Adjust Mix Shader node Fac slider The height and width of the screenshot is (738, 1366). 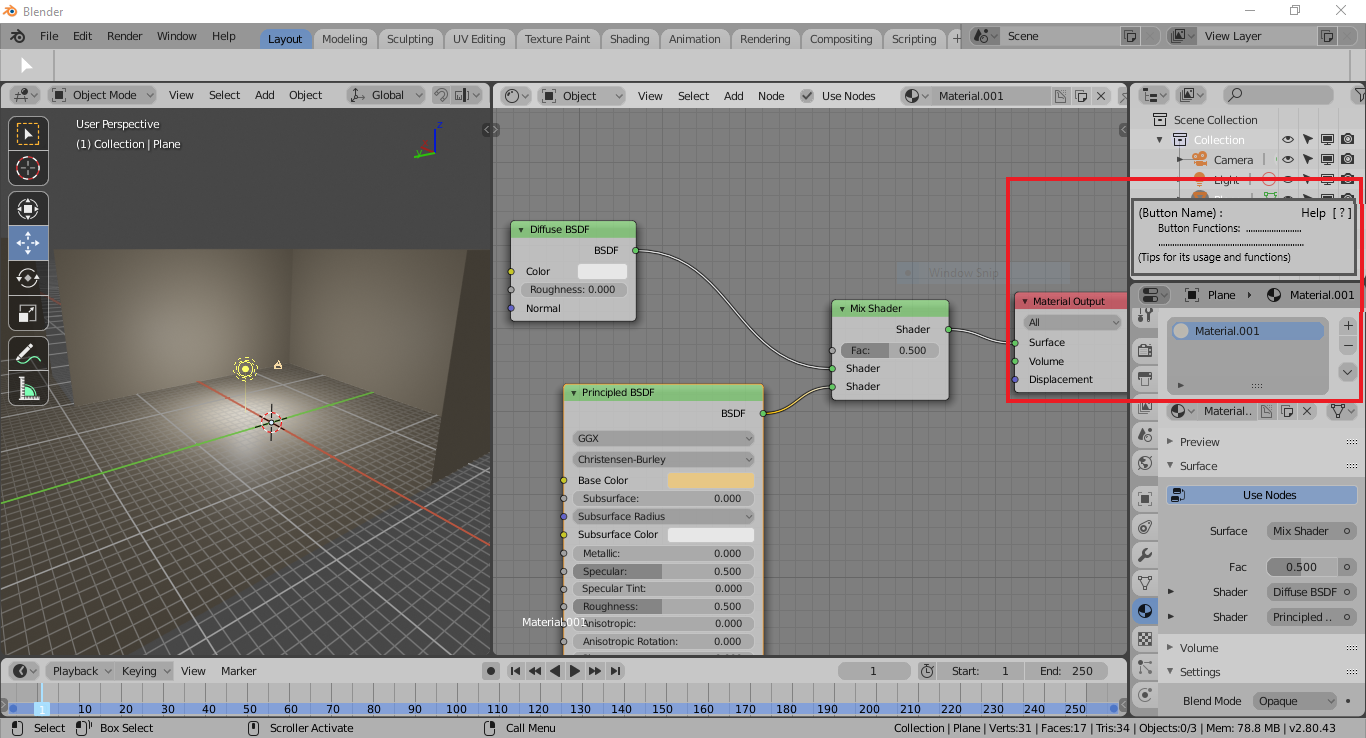tap(890, 350)
